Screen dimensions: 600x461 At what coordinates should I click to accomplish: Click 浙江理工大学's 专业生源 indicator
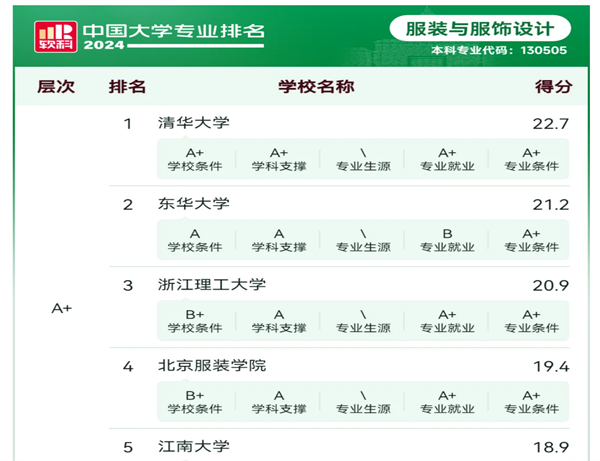363,321
